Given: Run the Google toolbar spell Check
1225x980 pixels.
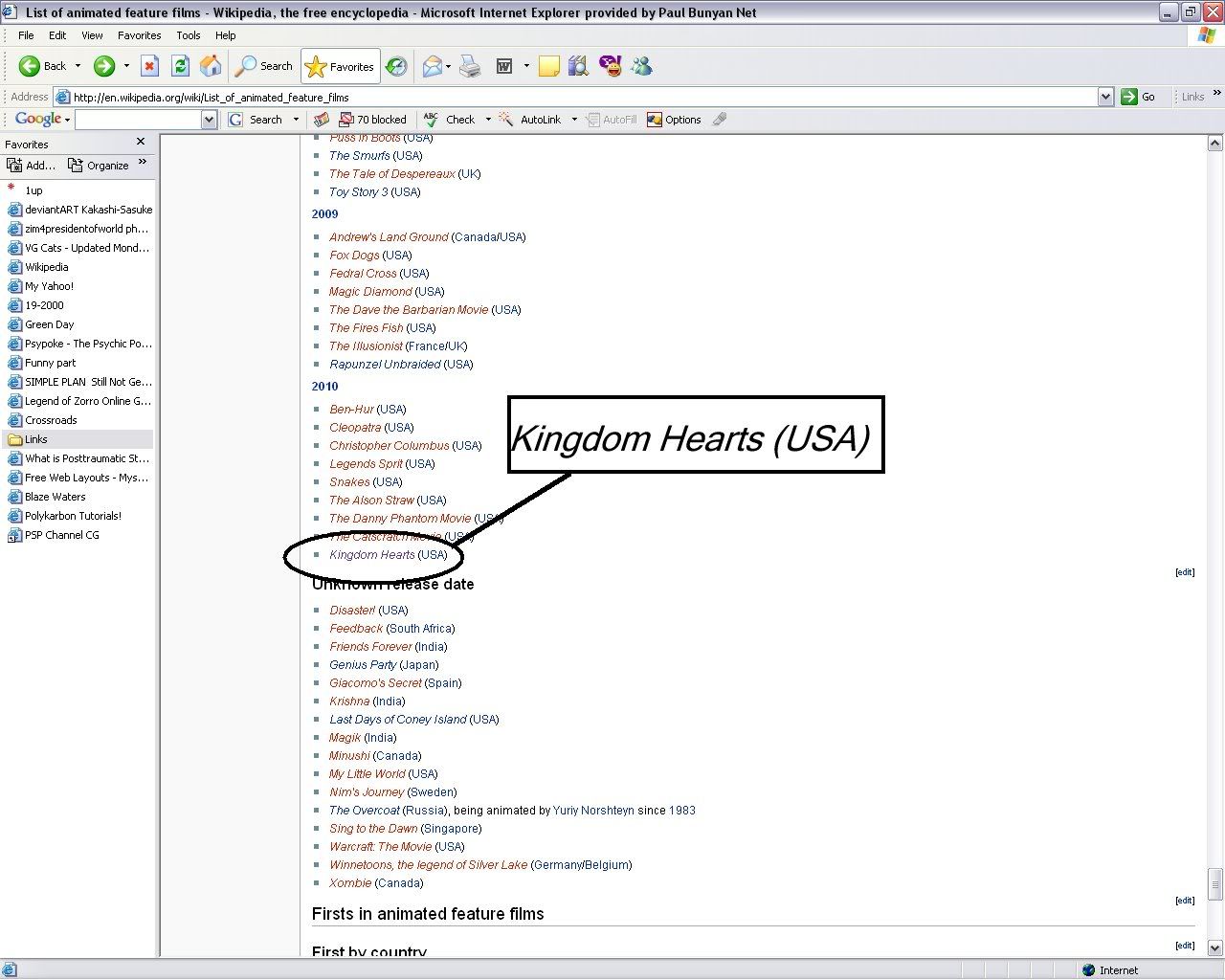Looking at the screenshot, I should pyautogui.click(x=449, y=120).
